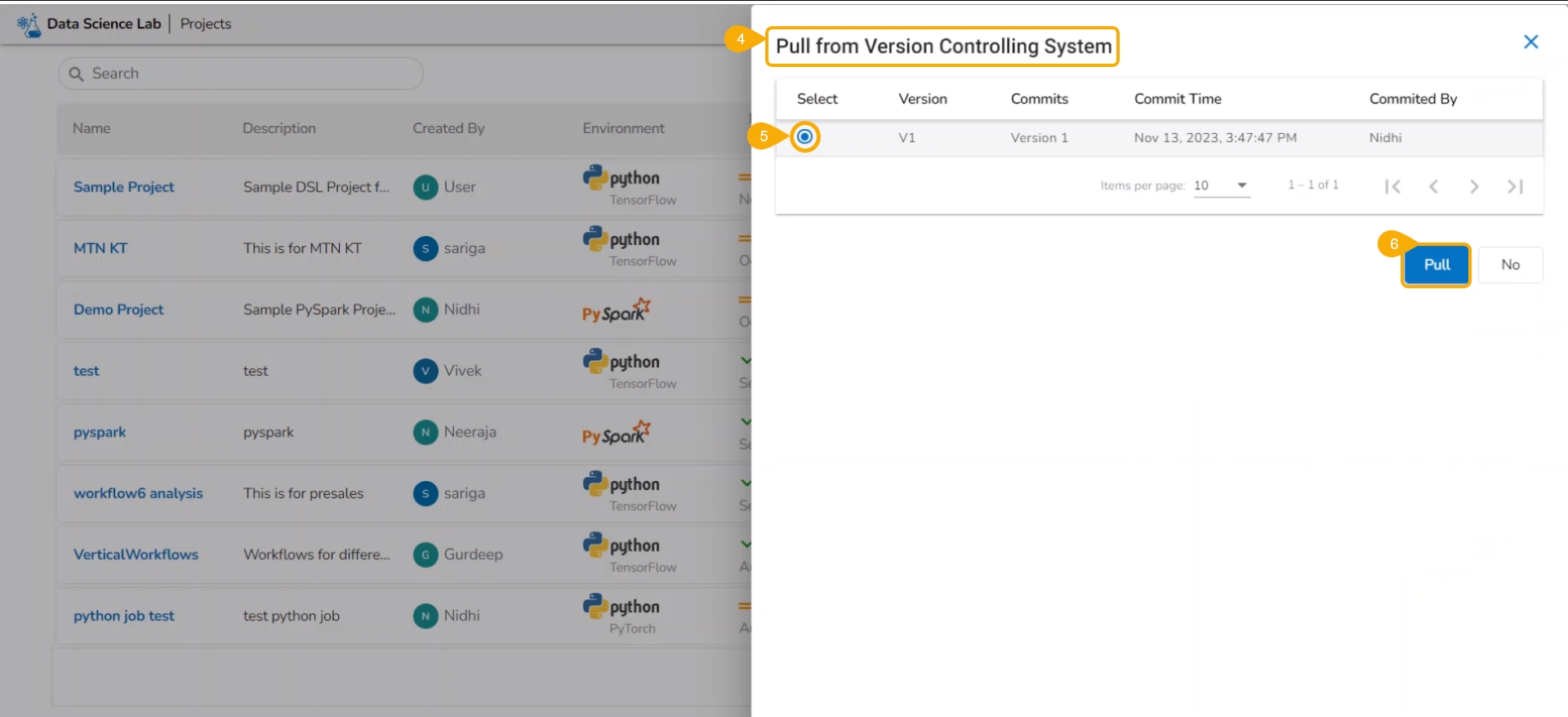Open the Items per page dropdown
Image resolution: width=1568 pixels, height=717 pixels.
click(1221, 185)
